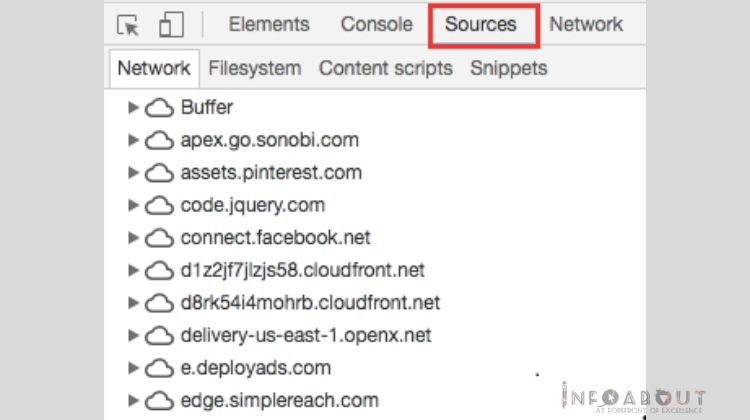Viewport: 750px width, 420px height.
Task: Open the Elements panel tab
Action: click(269, 25)
